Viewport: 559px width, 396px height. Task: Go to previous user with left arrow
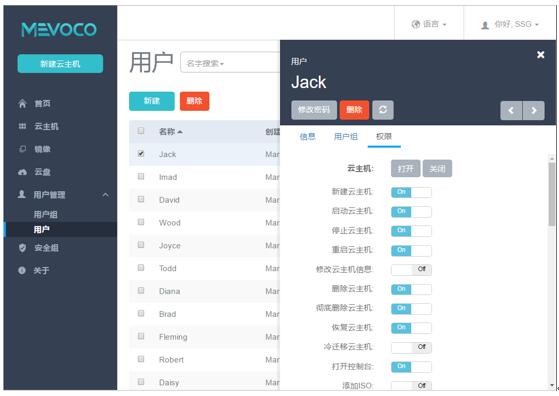(511, 110)
